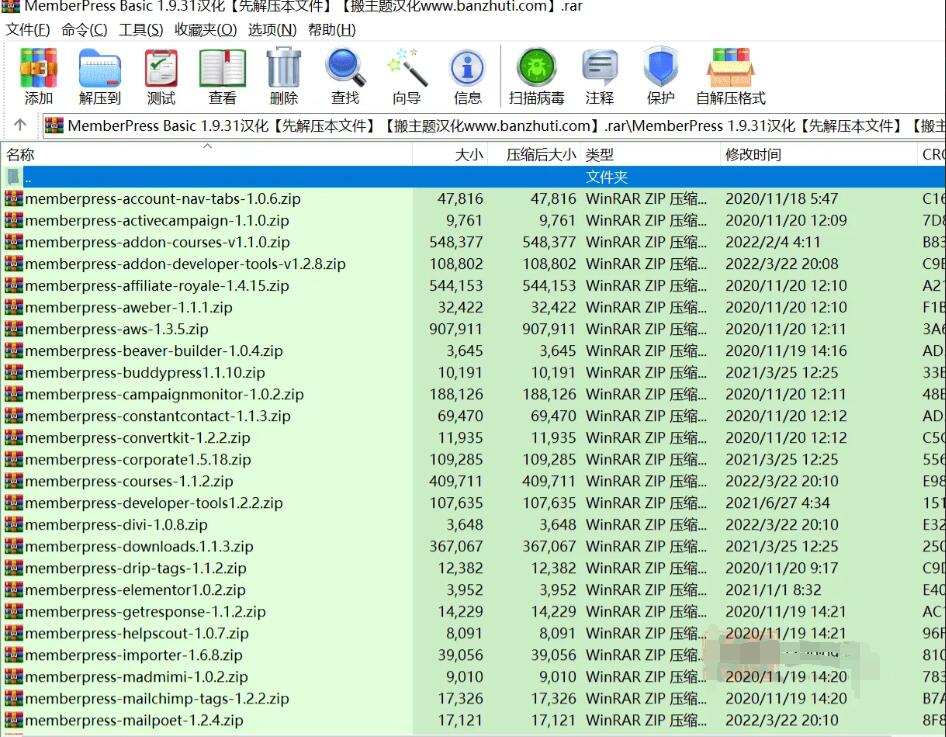Click date 2021/6/27 4:34

(777, 502)
